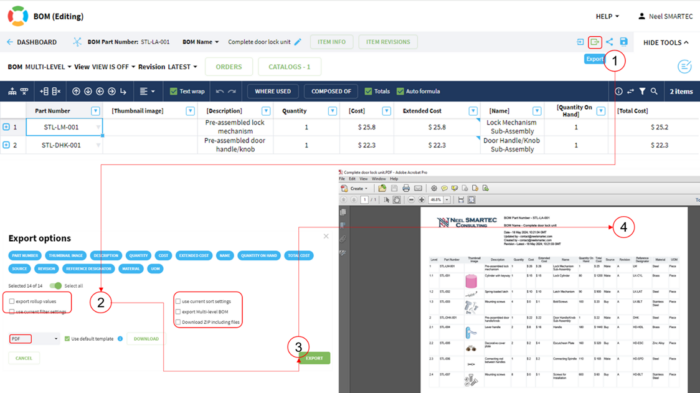Click the insert row icon with plus
The height and width of the screenshot is (393, 700).
point(44,92)
